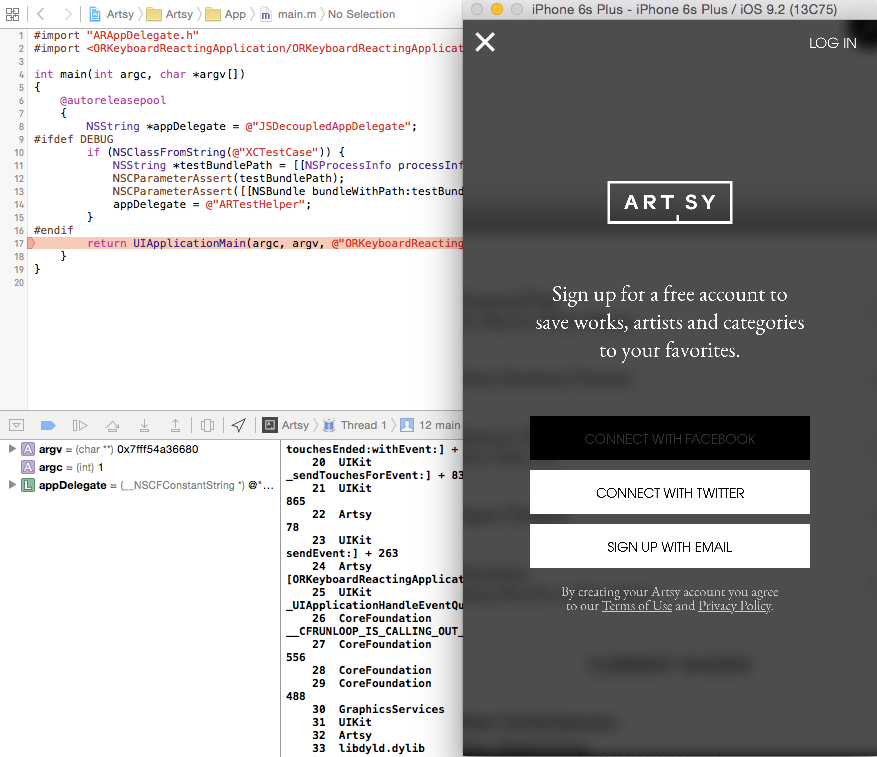Viewport: 877px width, 757px height.
Task: Click the Artsy project file breadcrumb
Action: (x=112, y=14)
